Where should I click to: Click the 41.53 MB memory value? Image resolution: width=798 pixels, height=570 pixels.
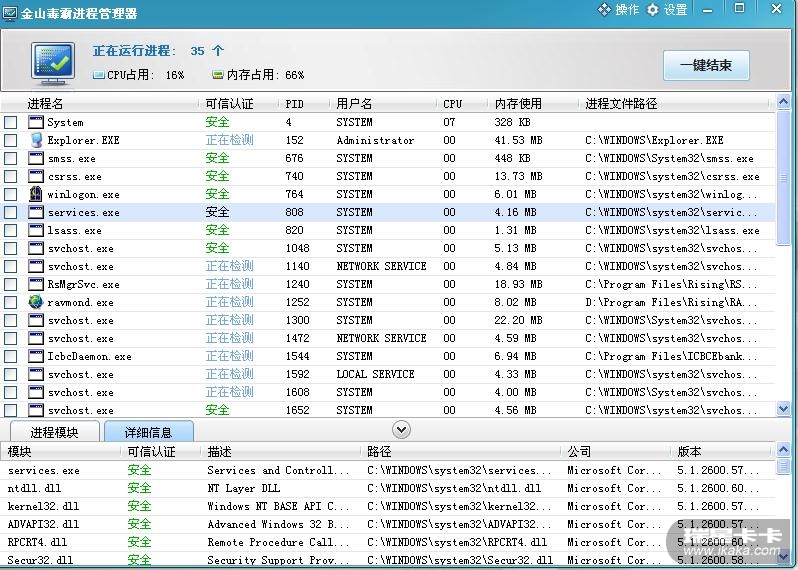[518, 140]
